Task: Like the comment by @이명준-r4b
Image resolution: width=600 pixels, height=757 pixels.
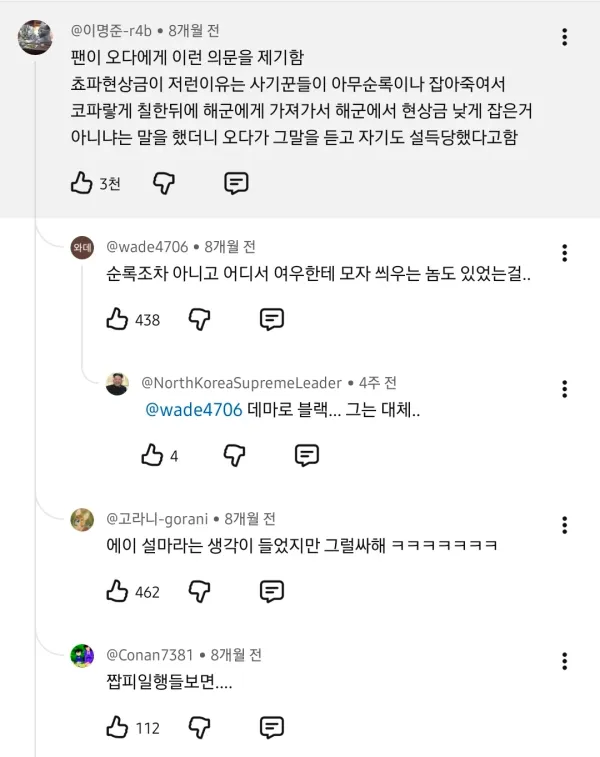Action: [x=81, y=183]
